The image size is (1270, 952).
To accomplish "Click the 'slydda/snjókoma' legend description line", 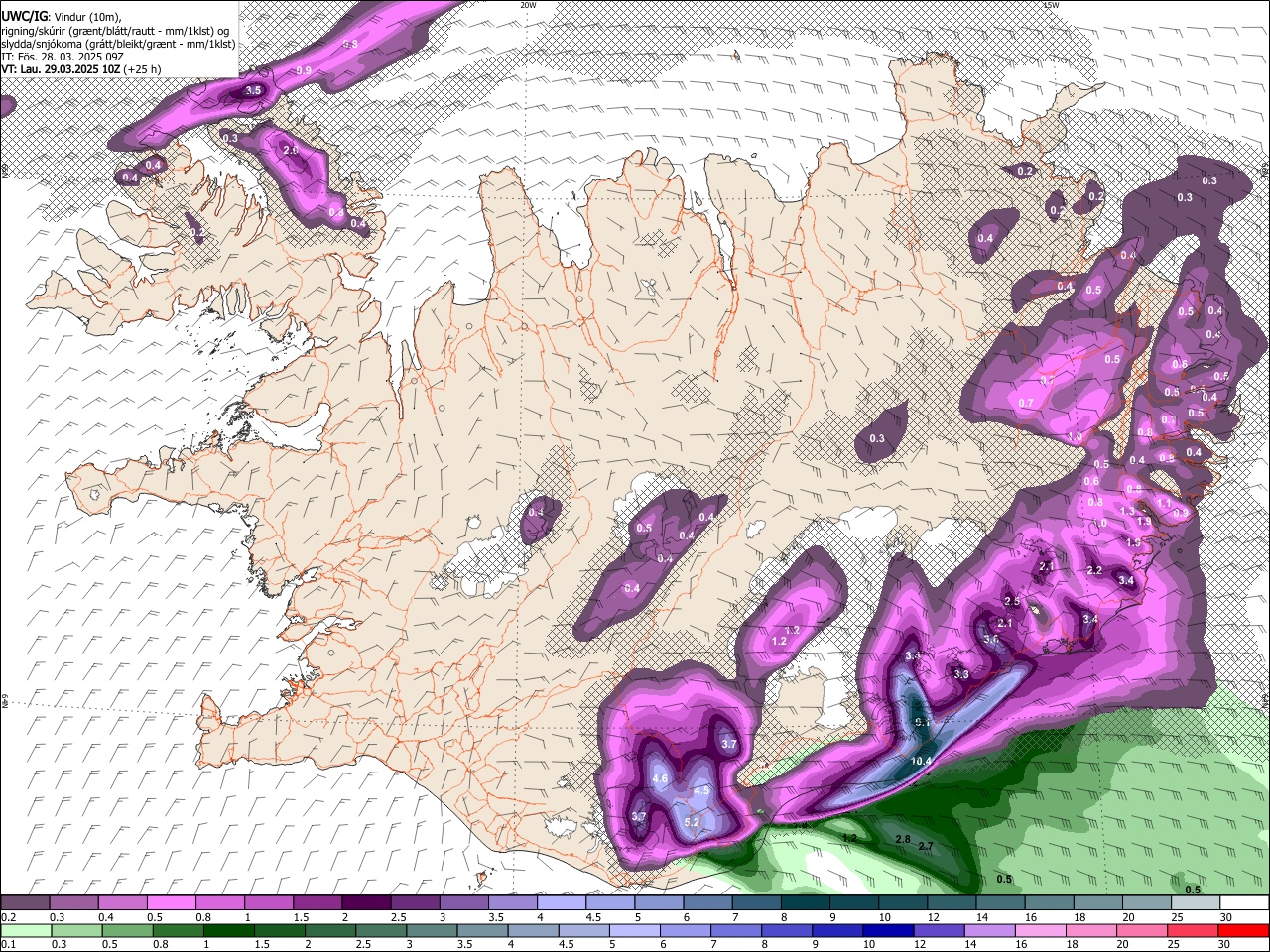I will (118, 44).
